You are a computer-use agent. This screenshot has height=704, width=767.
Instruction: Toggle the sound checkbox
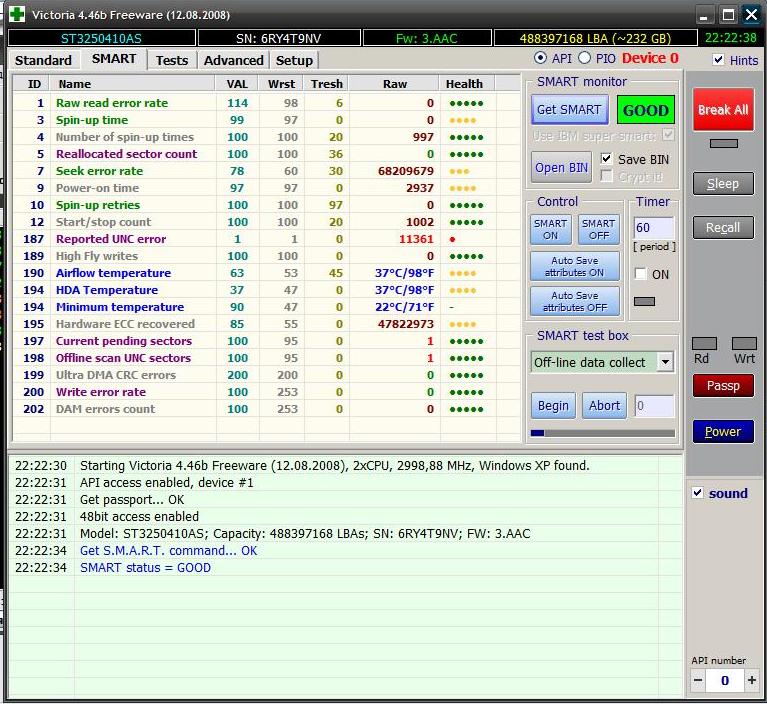698,493
